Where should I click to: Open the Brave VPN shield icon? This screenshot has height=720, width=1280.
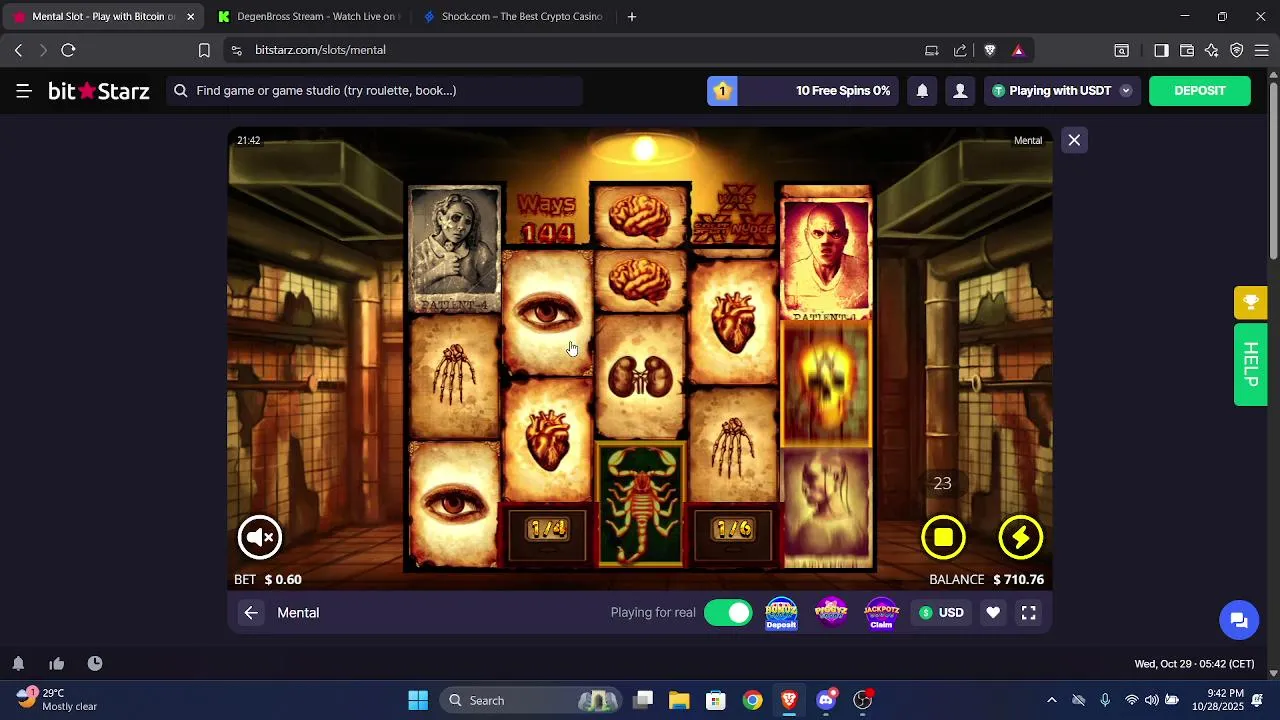[x=1237, y=50]
